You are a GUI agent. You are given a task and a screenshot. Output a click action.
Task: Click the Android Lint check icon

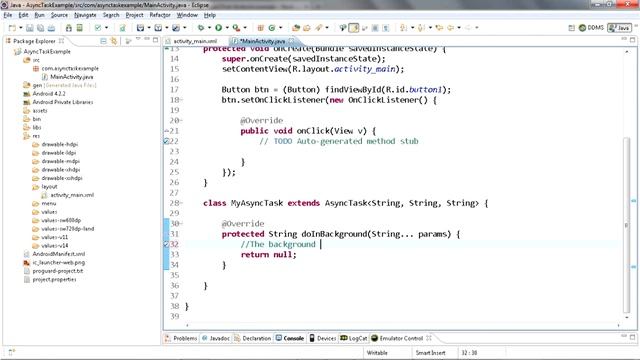click(x=98, y=28)
